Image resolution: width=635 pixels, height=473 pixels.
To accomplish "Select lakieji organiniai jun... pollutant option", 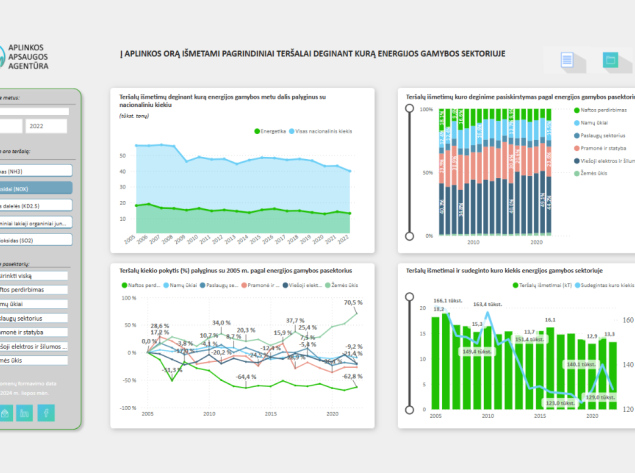I will [36, 223].
